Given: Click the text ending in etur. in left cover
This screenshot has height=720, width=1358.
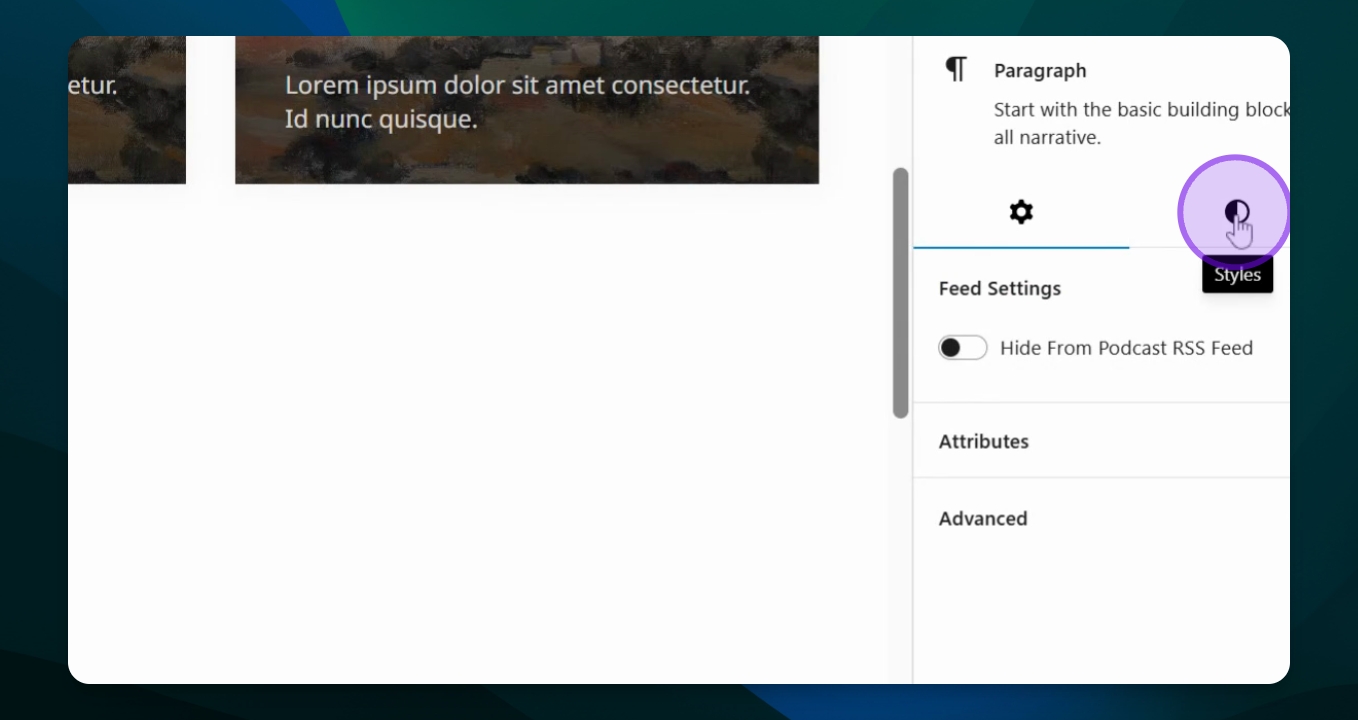Looking at the screenshot, I should [93, 86].
